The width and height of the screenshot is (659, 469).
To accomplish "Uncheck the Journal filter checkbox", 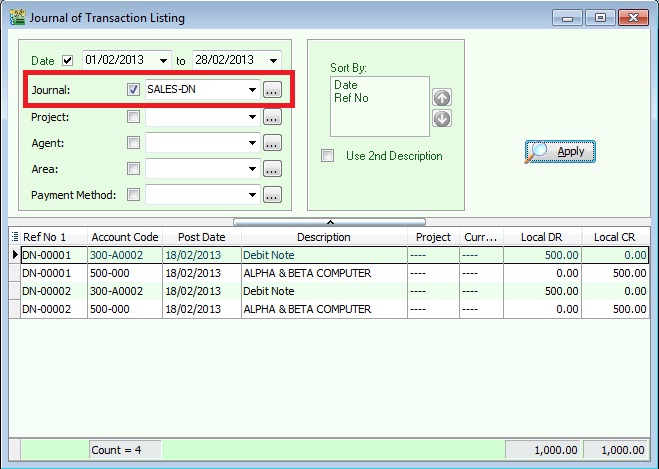I will point(134,90).
